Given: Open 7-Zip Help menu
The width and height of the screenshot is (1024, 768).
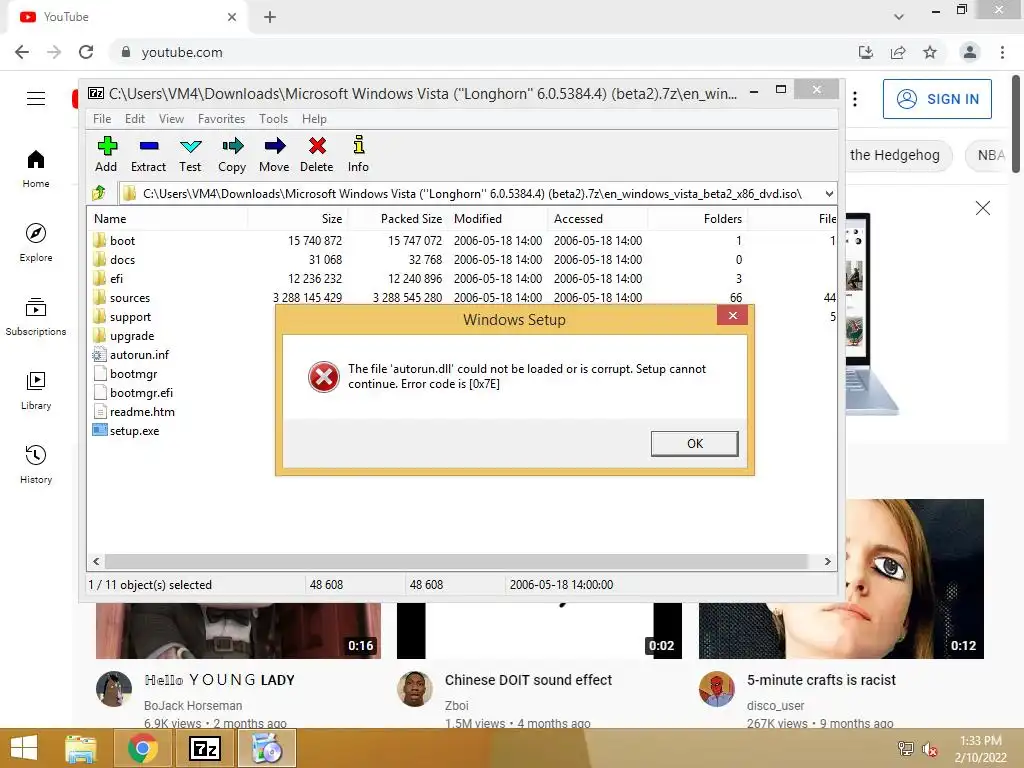Looking at the screenshot, I should 314,119.
